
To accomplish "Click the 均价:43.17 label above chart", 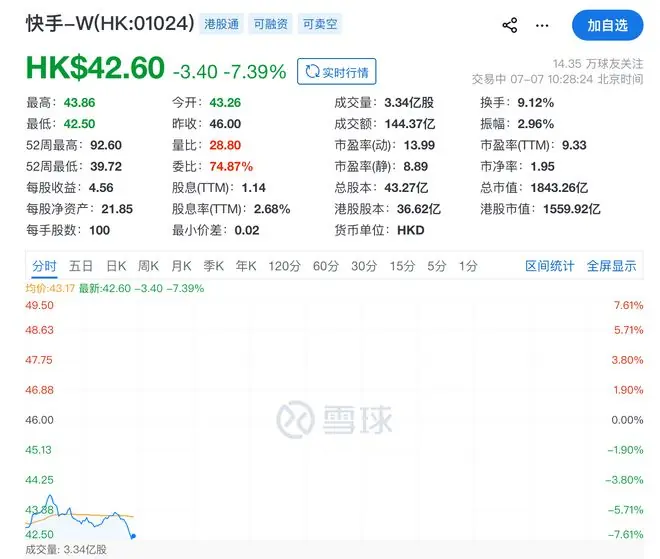I will pyautogui.click(x=50, y=288).
